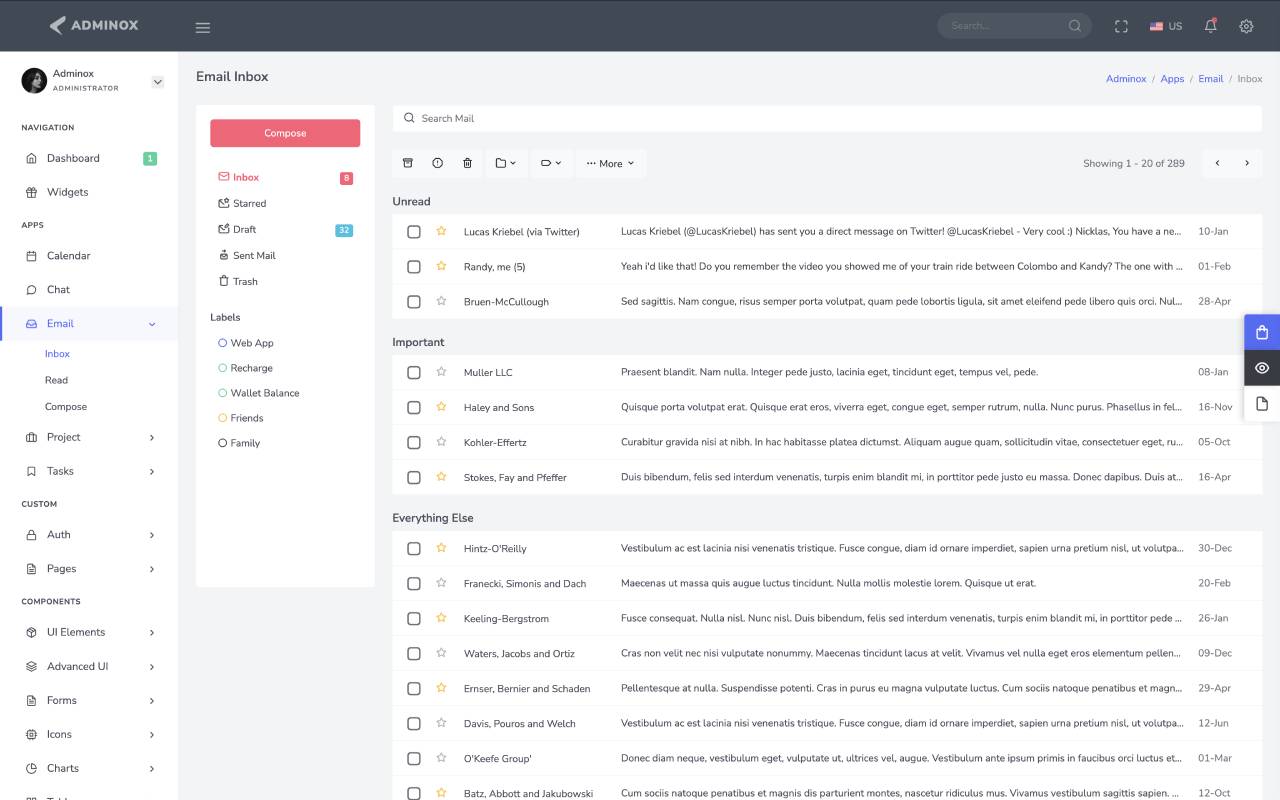The width and height of the screenshot is (1280, 800).
Task: Select the Lucas Kriebel email checkbox
Action: [414, 232]
